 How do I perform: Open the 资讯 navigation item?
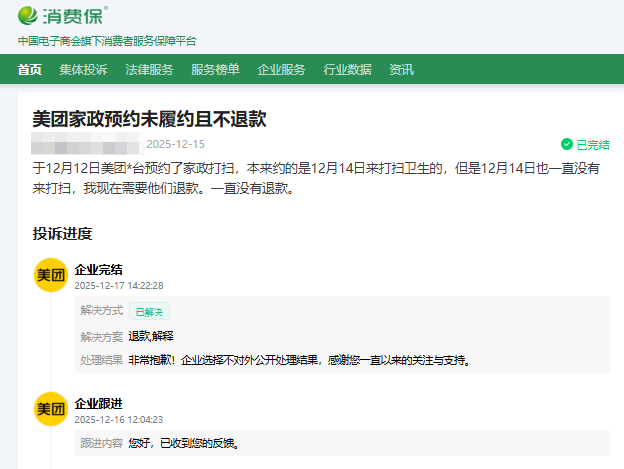coord(401,70)
